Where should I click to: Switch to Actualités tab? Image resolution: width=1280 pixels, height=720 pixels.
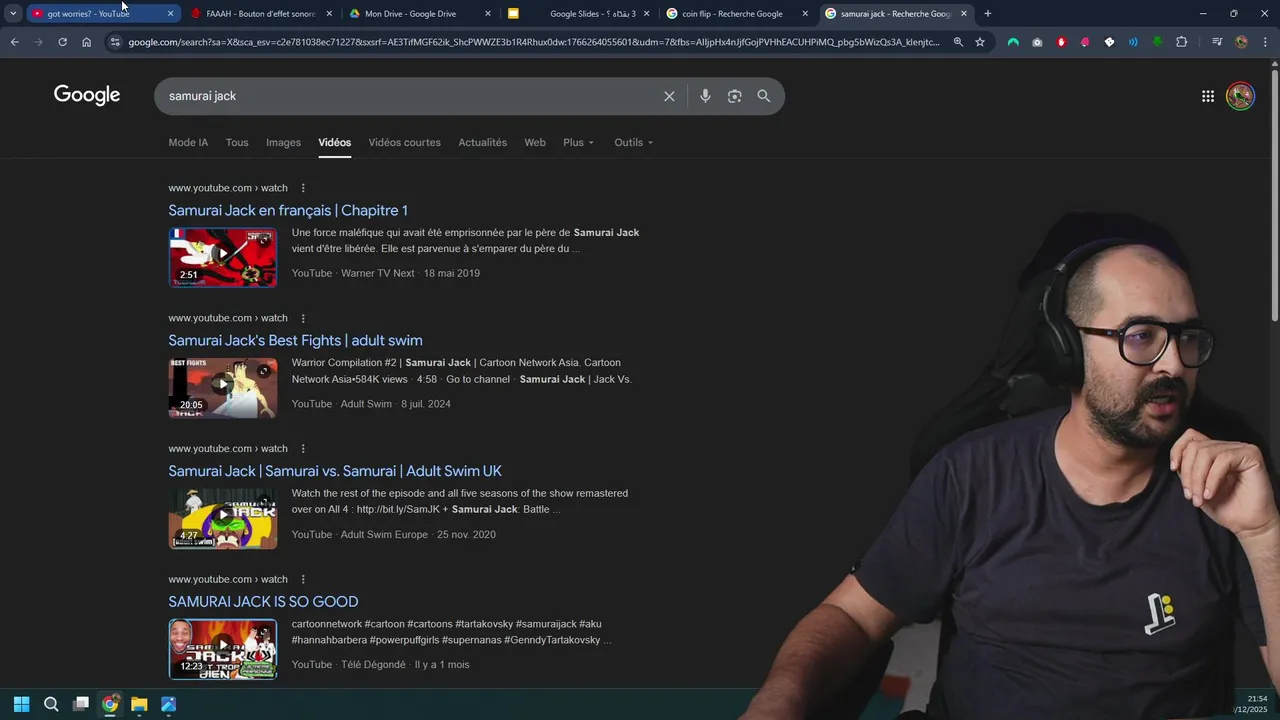click(482, 142)
